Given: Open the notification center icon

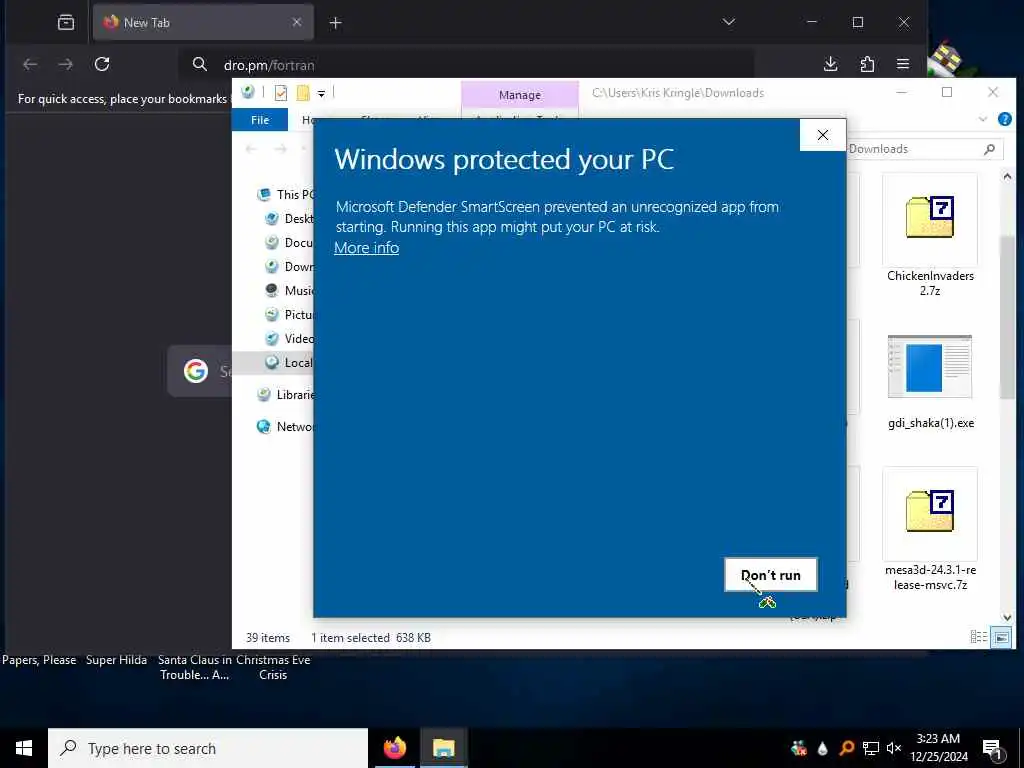Looking at the screenshot, I should click(993, 749).
